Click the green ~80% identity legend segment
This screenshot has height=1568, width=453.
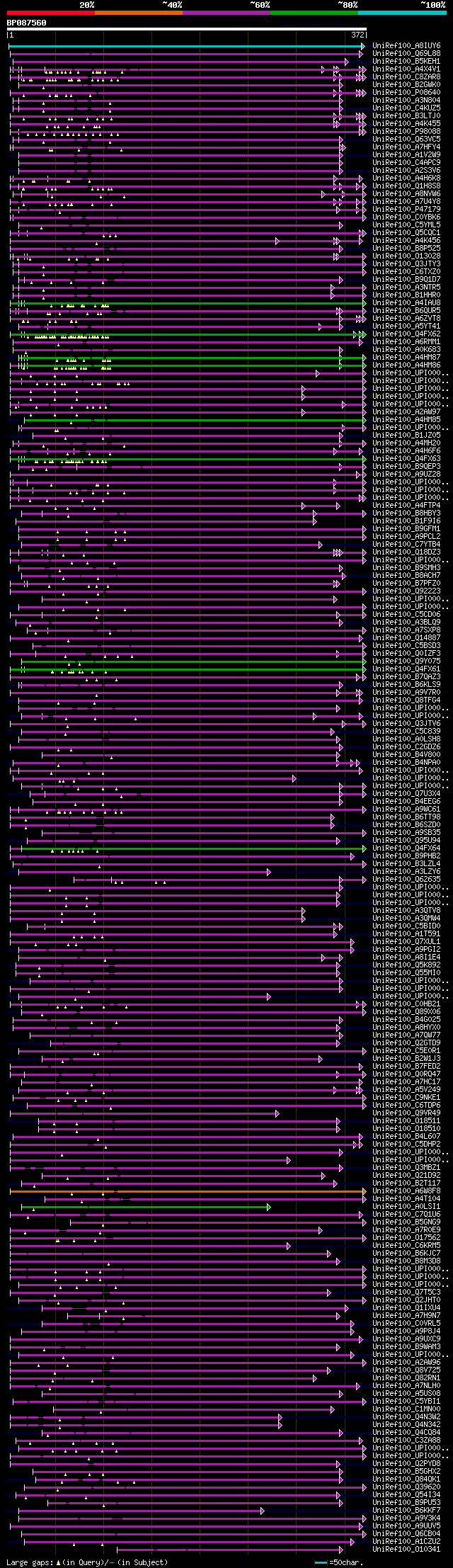(314, 12)
